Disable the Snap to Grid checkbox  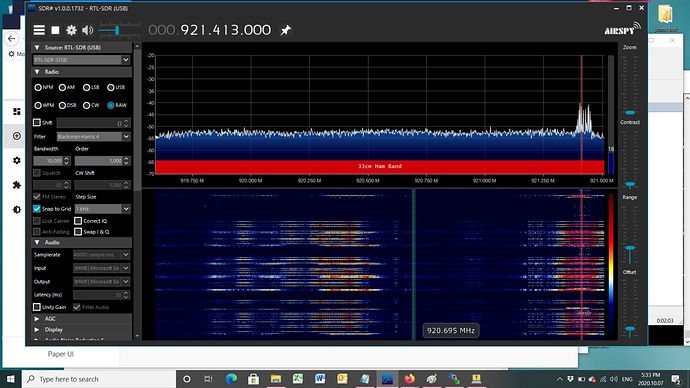coord(37,209)
